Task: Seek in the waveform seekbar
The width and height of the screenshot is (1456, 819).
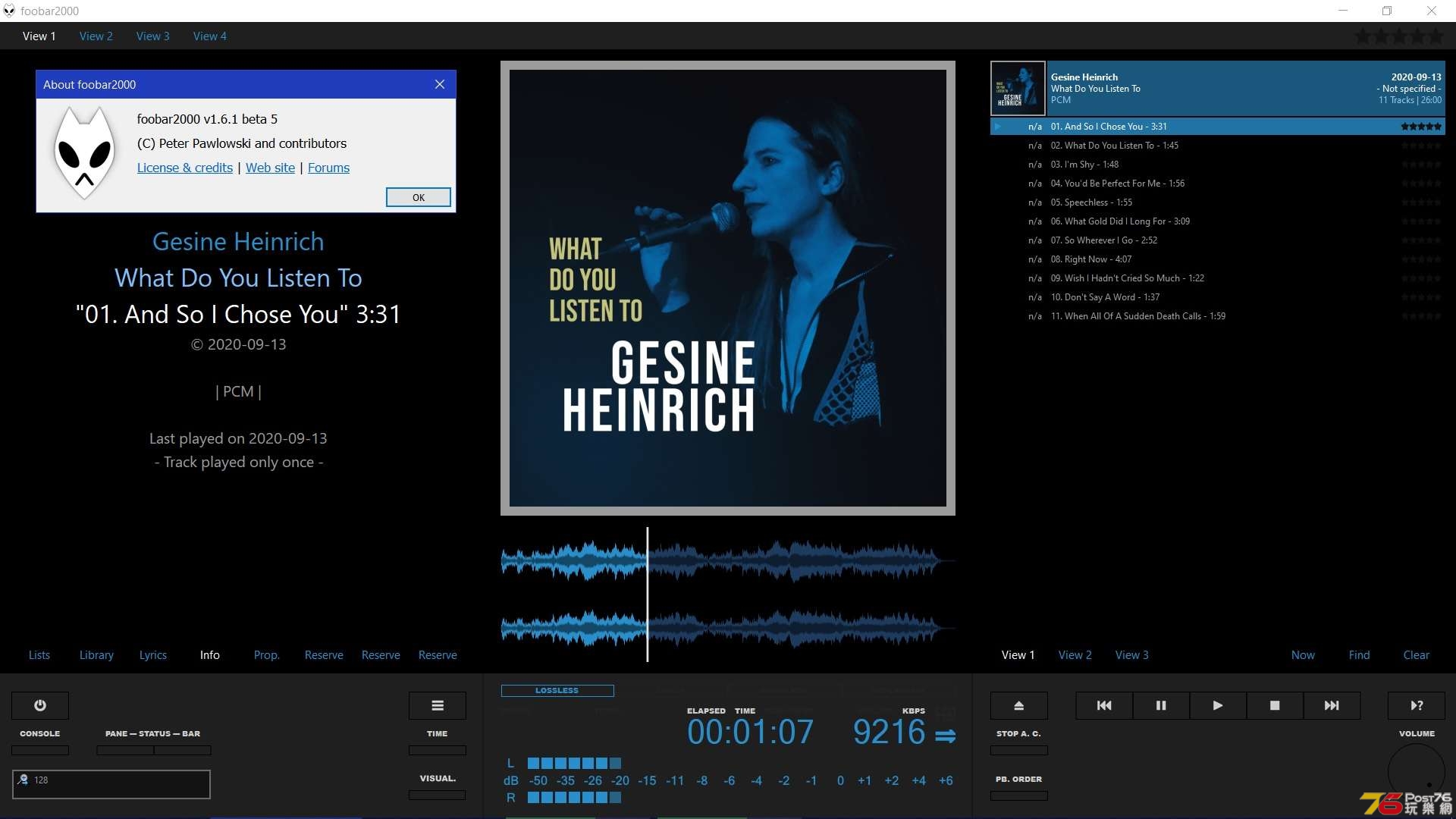Action: point(728,594)
